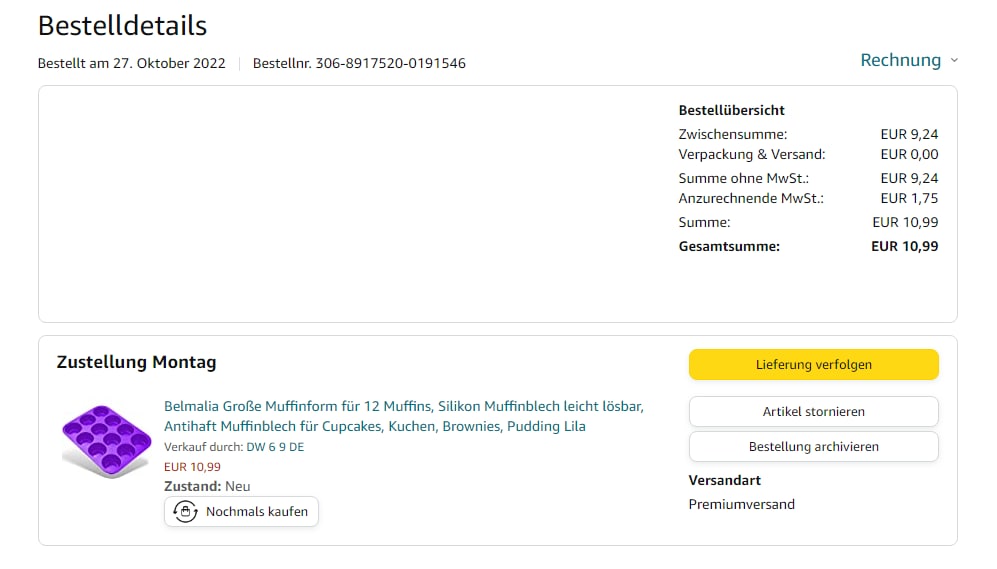Image resolution: width=997 pixels, height=569 pixels.
Task: Click the Bestelldetails page heading
Action: (122, 25)
